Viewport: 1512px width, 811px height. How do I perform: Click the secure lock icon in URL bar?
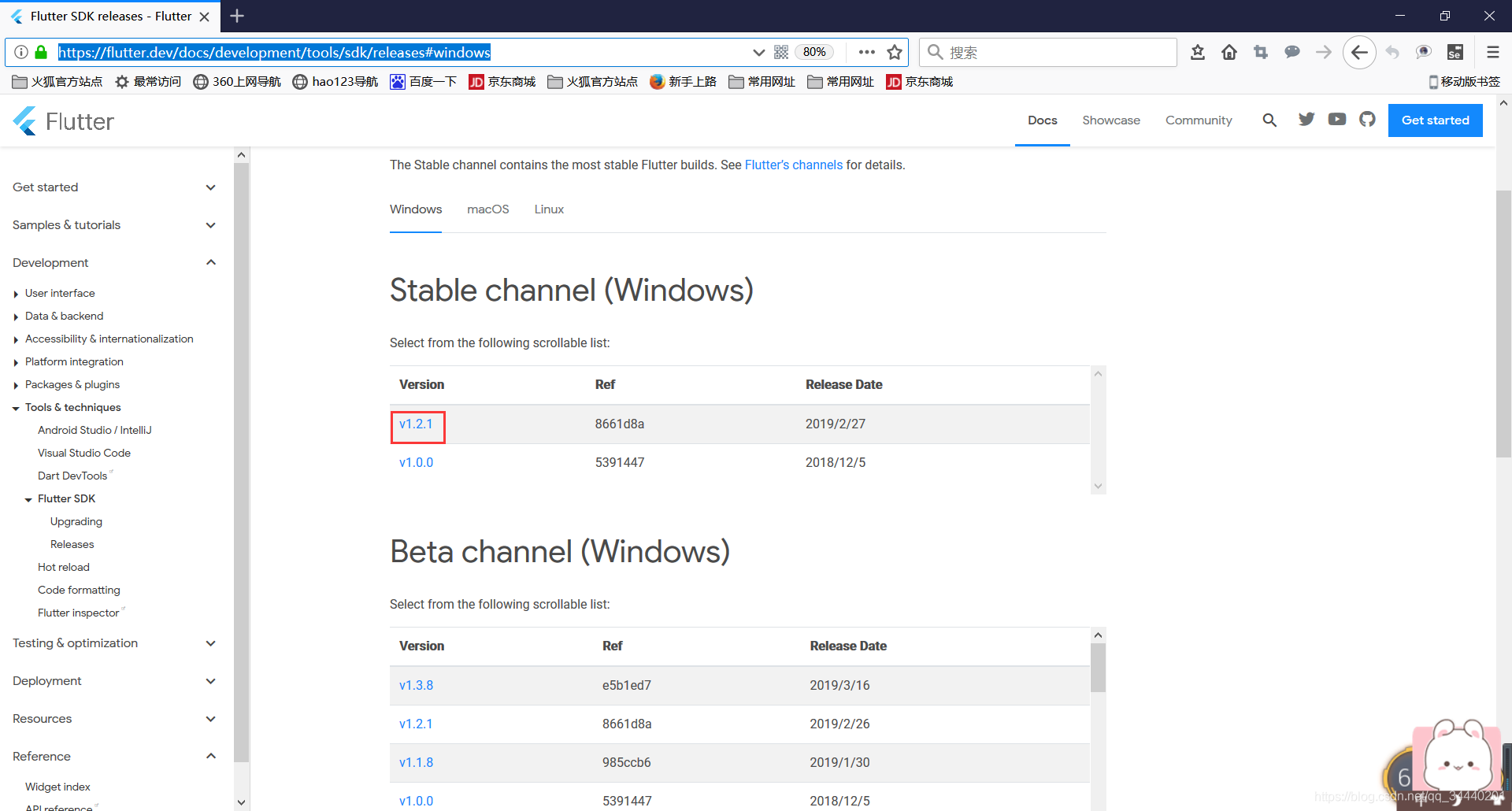41,52
